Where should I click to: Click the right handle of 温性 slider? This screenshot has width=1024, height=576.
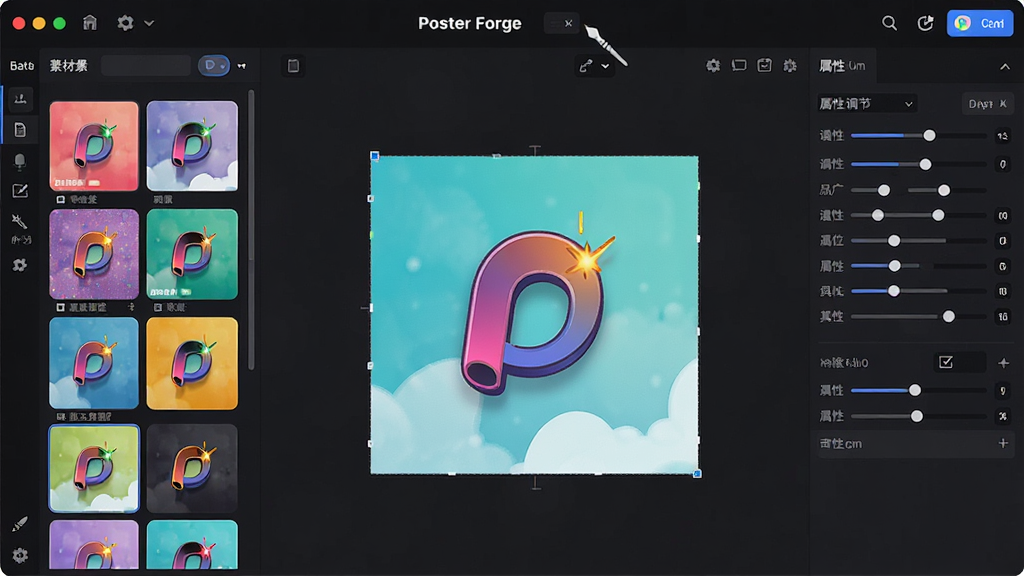click(938, 216)
